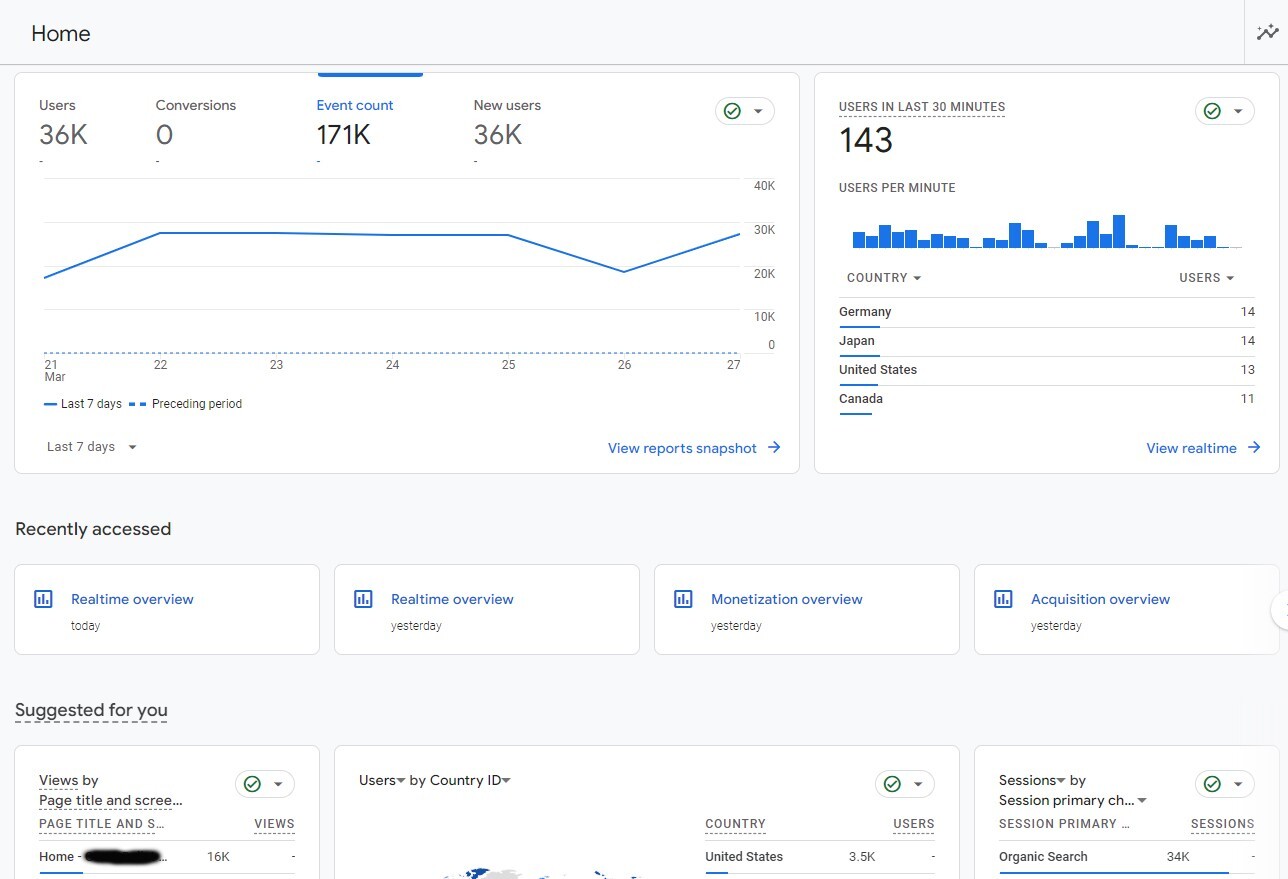The image size is (1288, 879).
Task: Open data quality dropdown on Sessions card
Action: [1225, 784]
